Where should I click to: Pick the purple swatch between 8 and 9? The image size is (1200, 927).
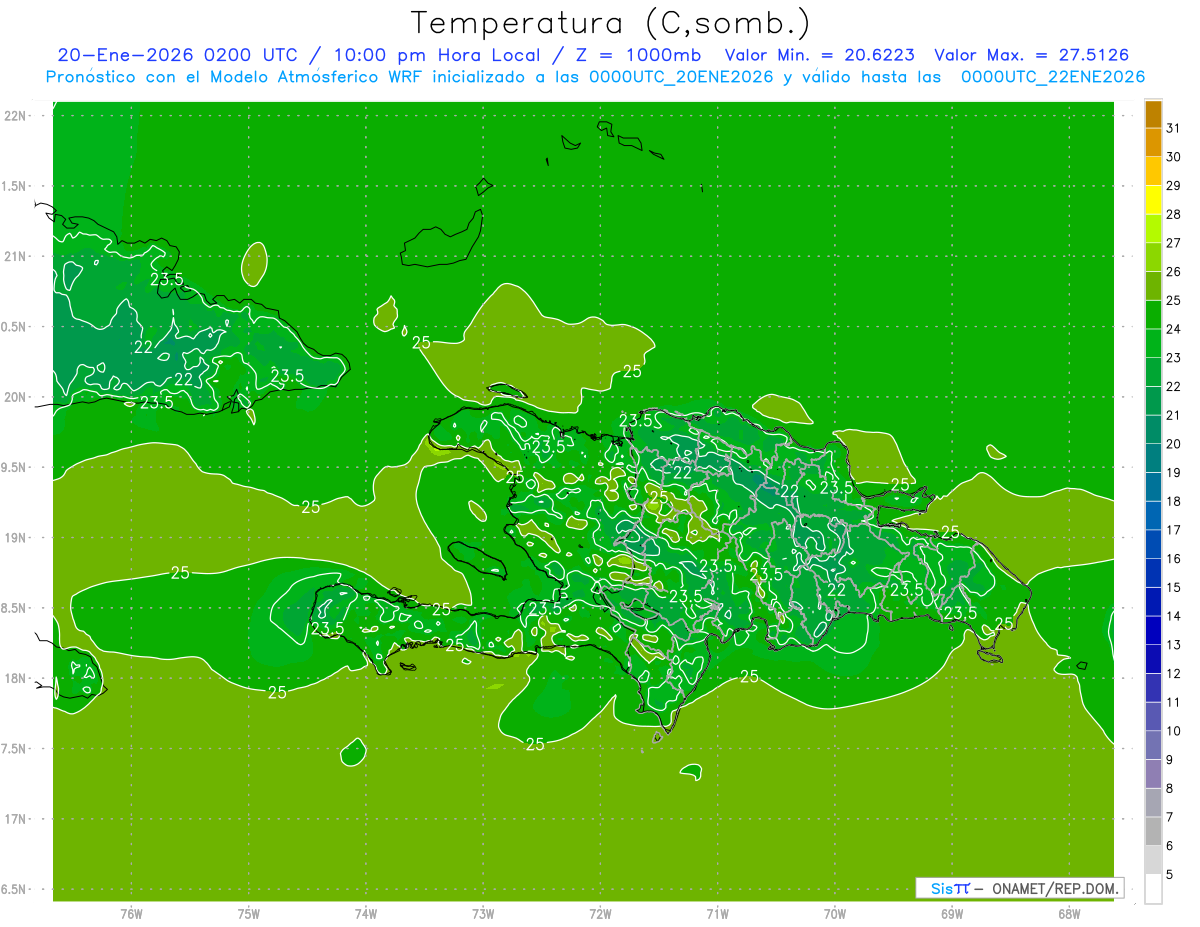coord(1153,774)
